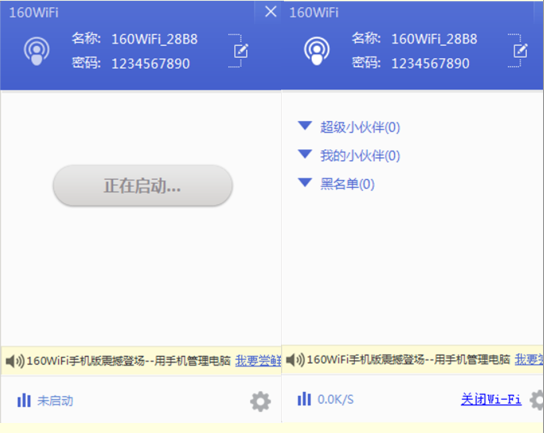
Task: Collapse the 黑名单(0) group
Action: click(305, 182)
